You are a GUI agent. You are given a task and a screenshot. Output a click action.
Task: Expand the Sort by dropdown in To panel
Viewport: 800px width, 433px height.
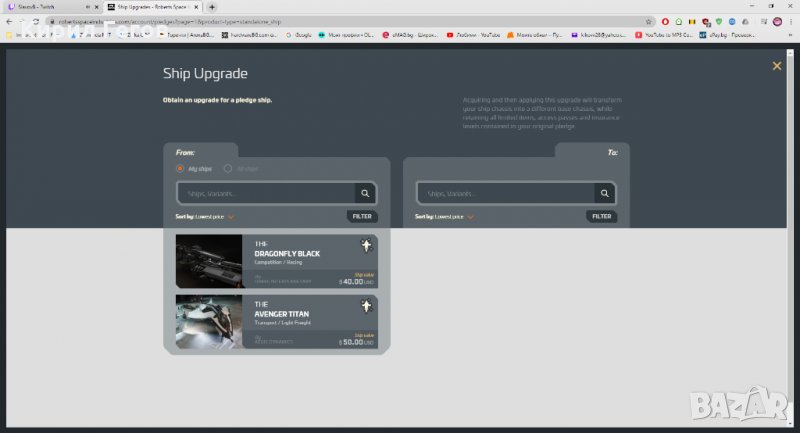pyautogui.click(x=469, y=216)
